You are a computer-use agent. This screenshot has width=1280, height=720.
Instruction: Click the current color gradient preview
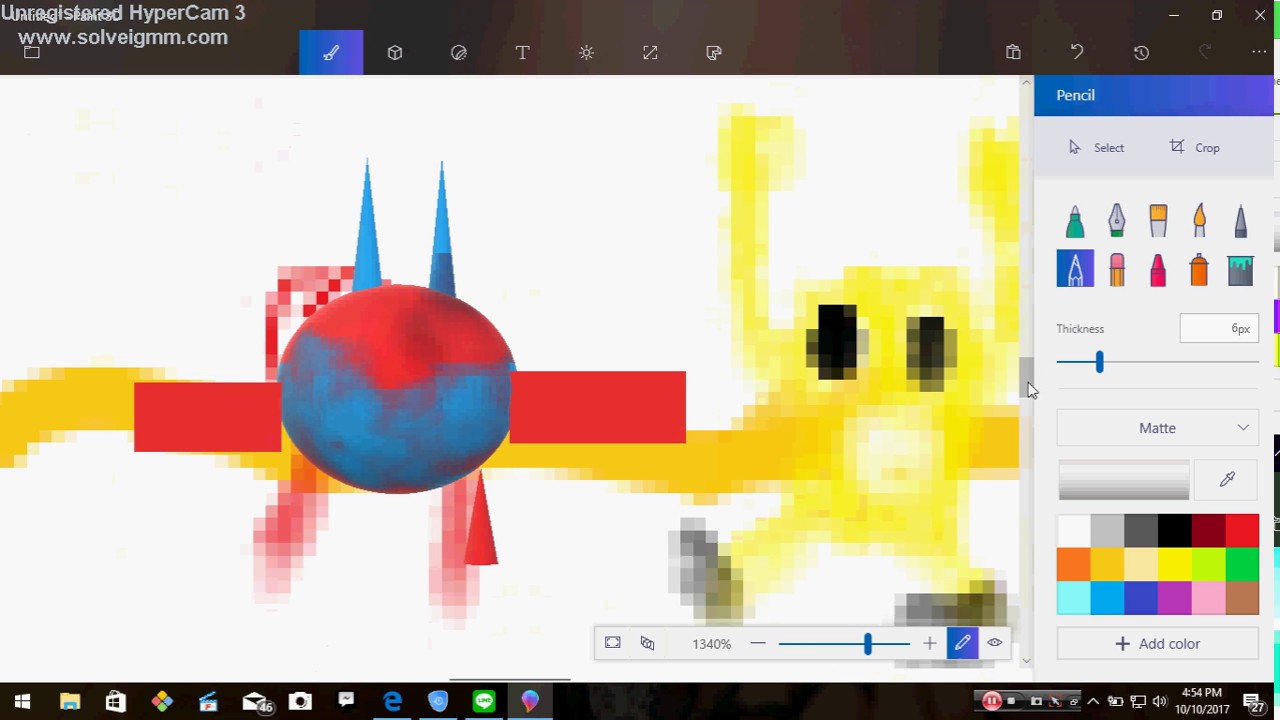(x=1124, y=480)
